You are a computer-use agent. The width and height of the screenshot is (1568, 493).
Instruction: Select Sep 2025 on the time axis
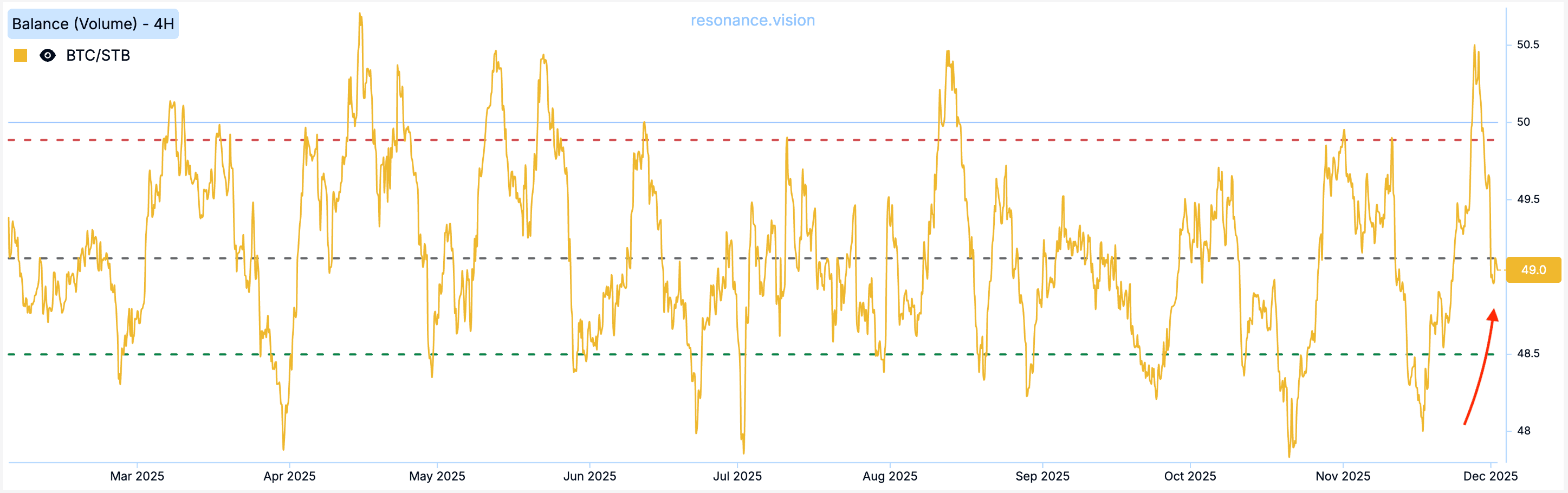pyautogui.click(x=1042, y=476)
